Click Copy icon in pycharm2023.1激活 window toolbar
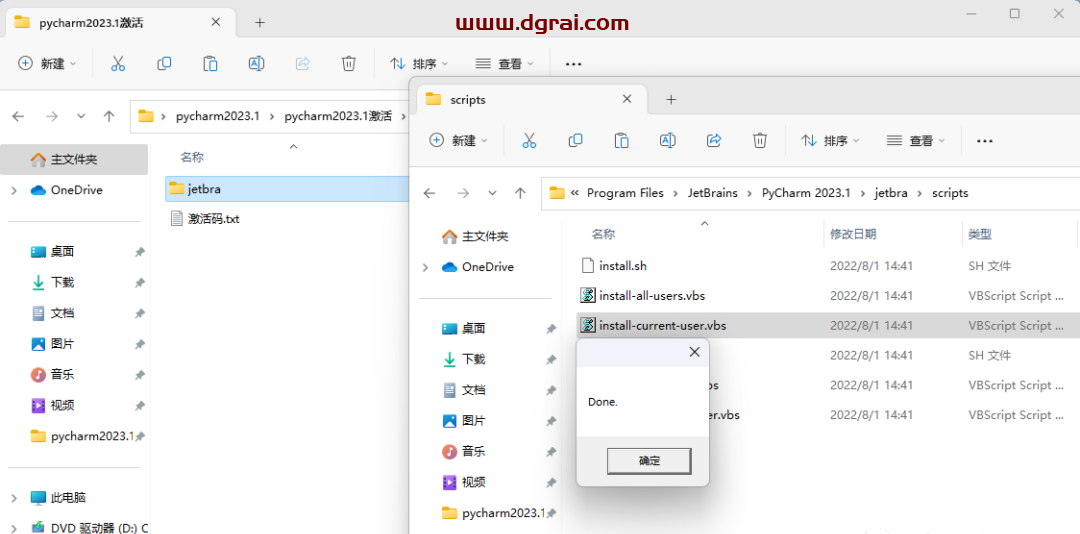The height and width of the screenshot is (534, 1080). 164,63
